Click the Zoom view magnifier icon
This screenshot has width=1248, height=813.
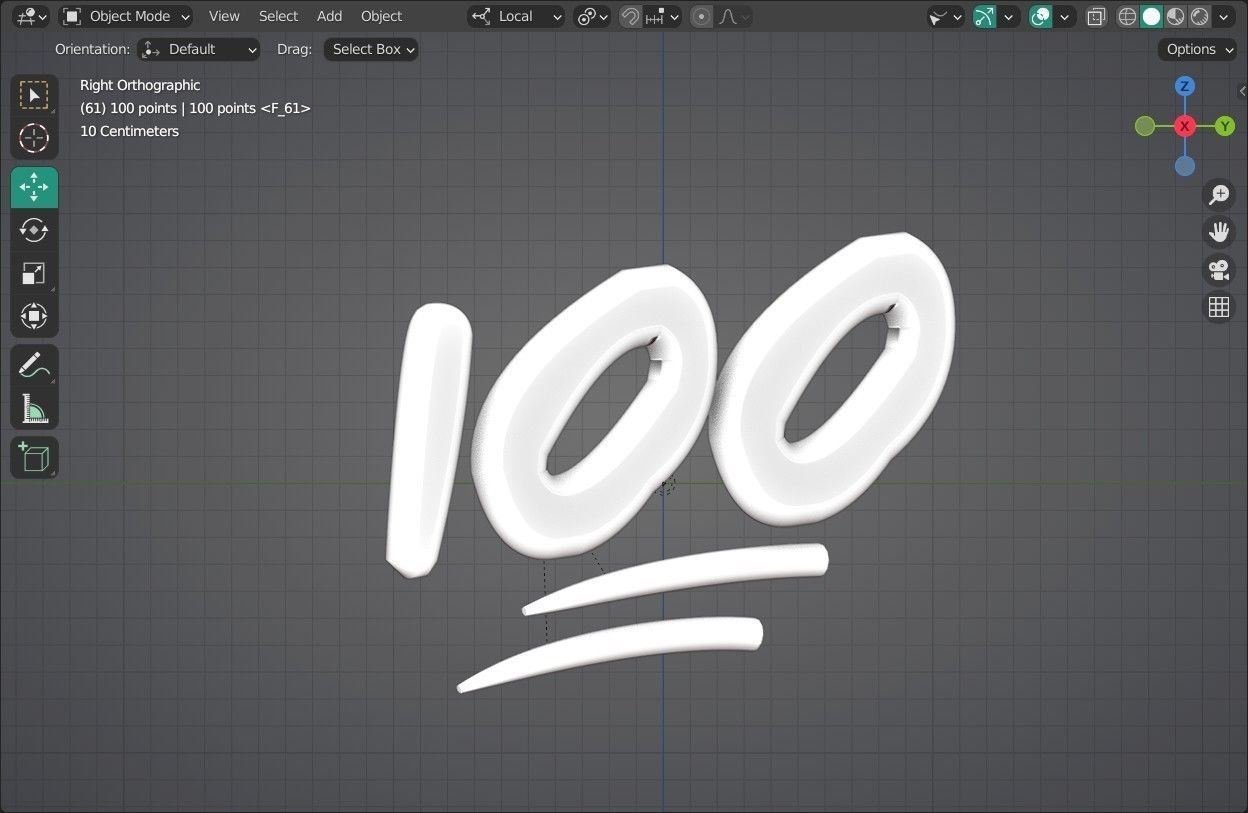click(1218, 195)
